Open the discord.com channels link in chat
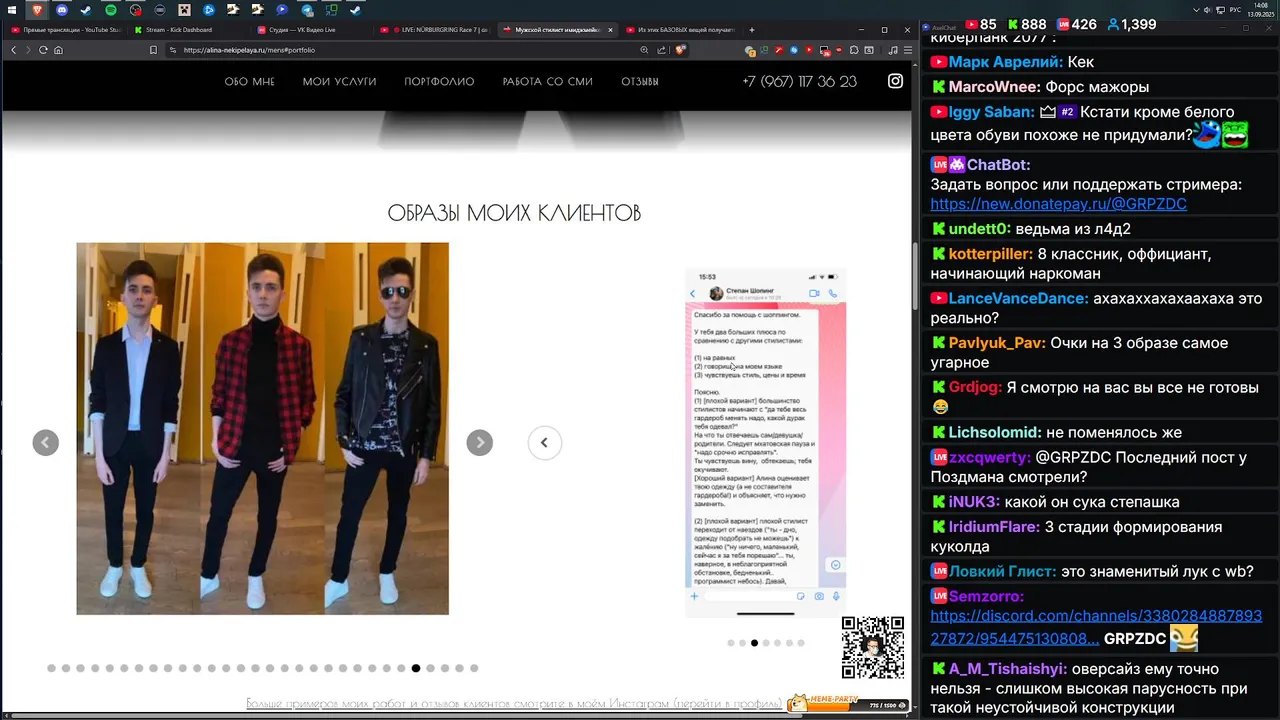Image resolution: width=1280 pixels, height=720 pixels. (1096, 628)
